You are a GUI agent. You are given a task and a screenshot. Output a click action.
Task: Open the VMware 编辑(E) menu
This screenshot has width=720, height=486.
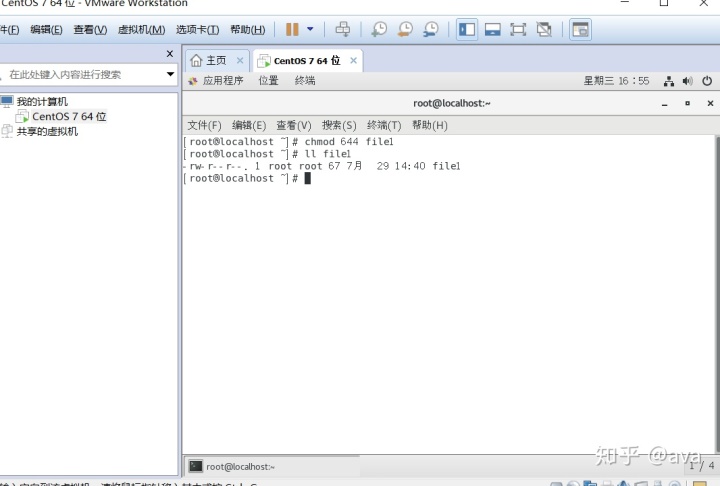[x=46, y=29]
